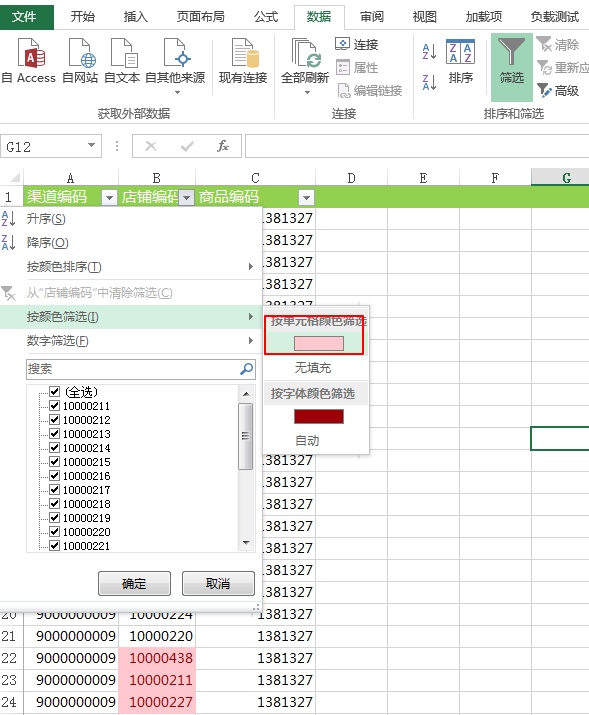Uncheck the 10000220 checkbox
Screen dimensions: 589x715
(54, 531)
